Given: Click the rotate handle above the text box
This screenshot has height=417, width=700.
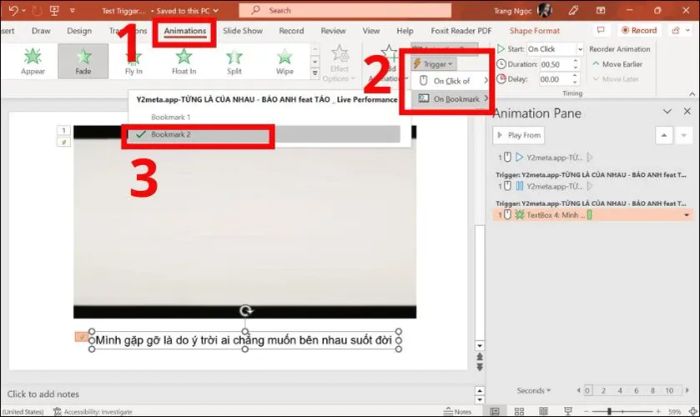Looking at the screenshot, I should pos(246,310).
